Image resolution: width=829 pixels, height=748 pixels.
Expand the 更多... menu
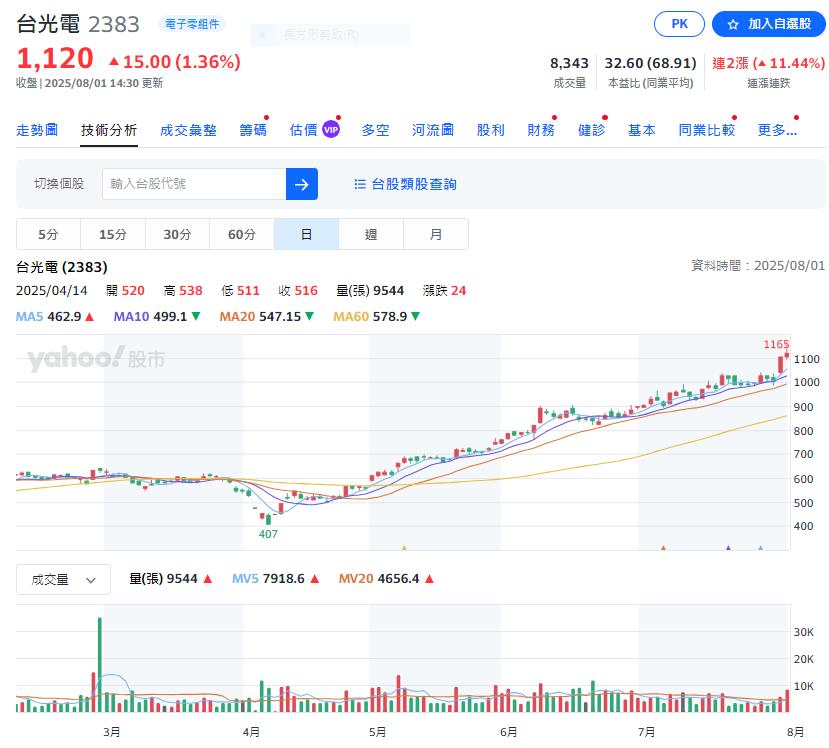click(777, 130)
